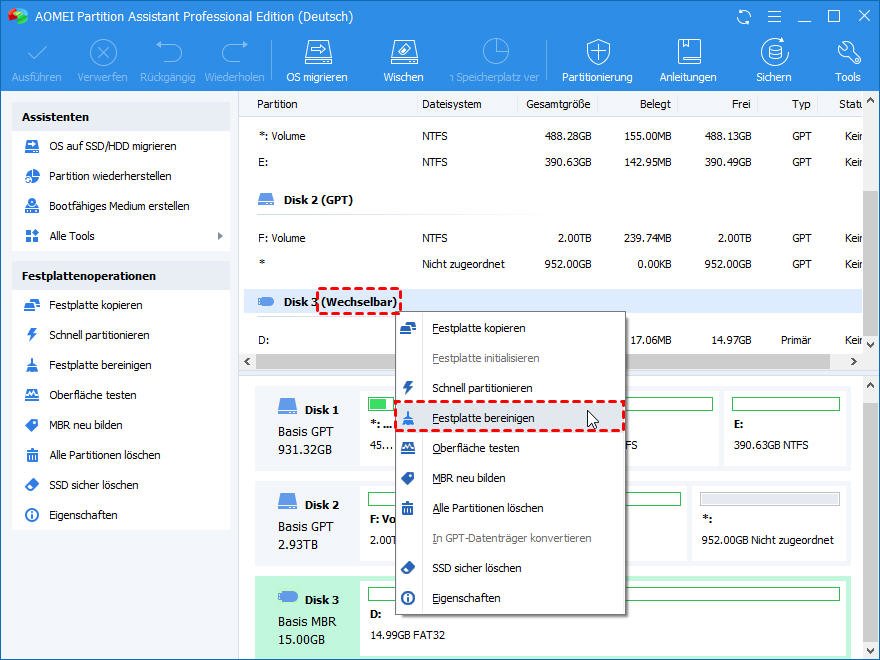The height and width of the screenshot is (660, 880).
Task: Click the Sichern backup icon
Action: [x=774, y=52]
